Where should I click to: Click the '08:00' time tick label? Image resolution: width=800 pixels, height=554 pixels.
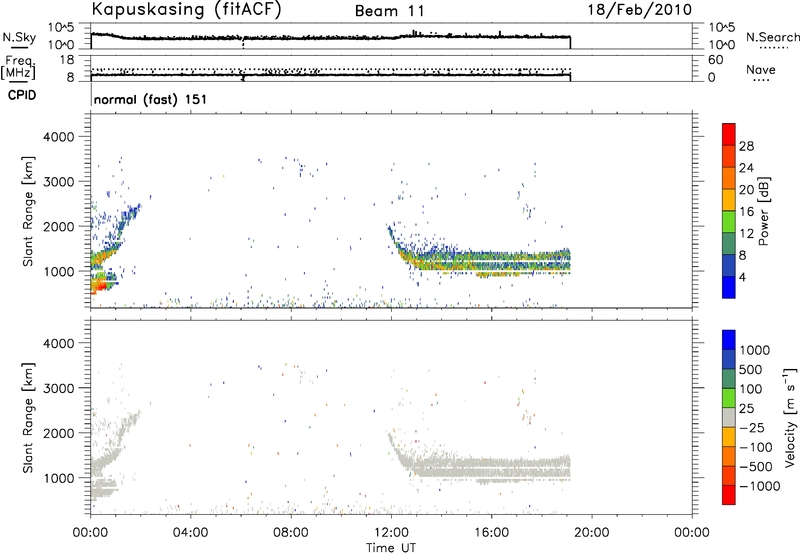point(291,533)
